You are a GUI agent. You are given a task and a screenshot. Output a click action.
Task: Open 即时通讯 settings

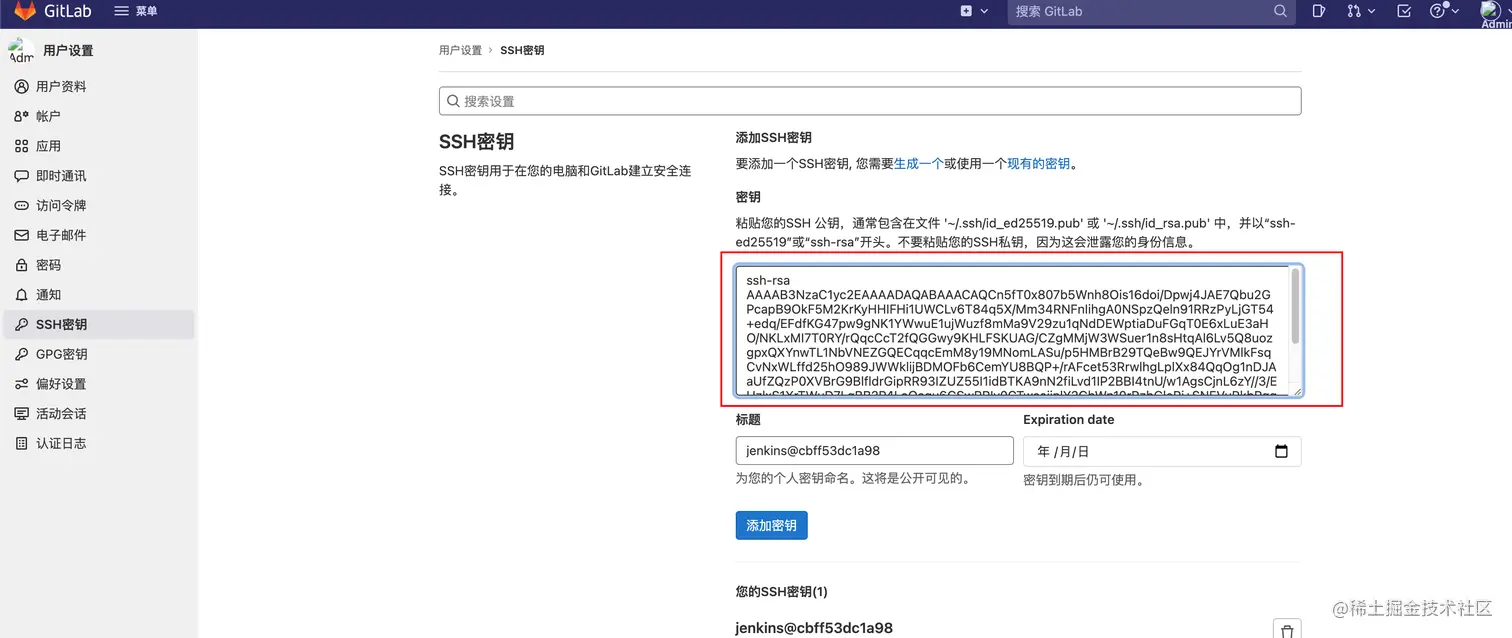point(99,176)
